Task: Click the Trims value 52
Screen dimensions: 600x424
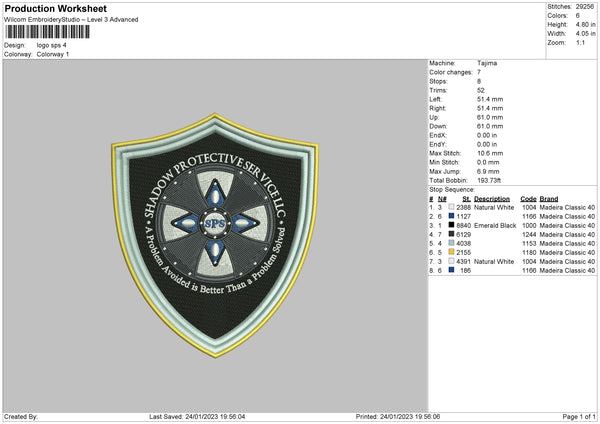Action: [481, 90]
